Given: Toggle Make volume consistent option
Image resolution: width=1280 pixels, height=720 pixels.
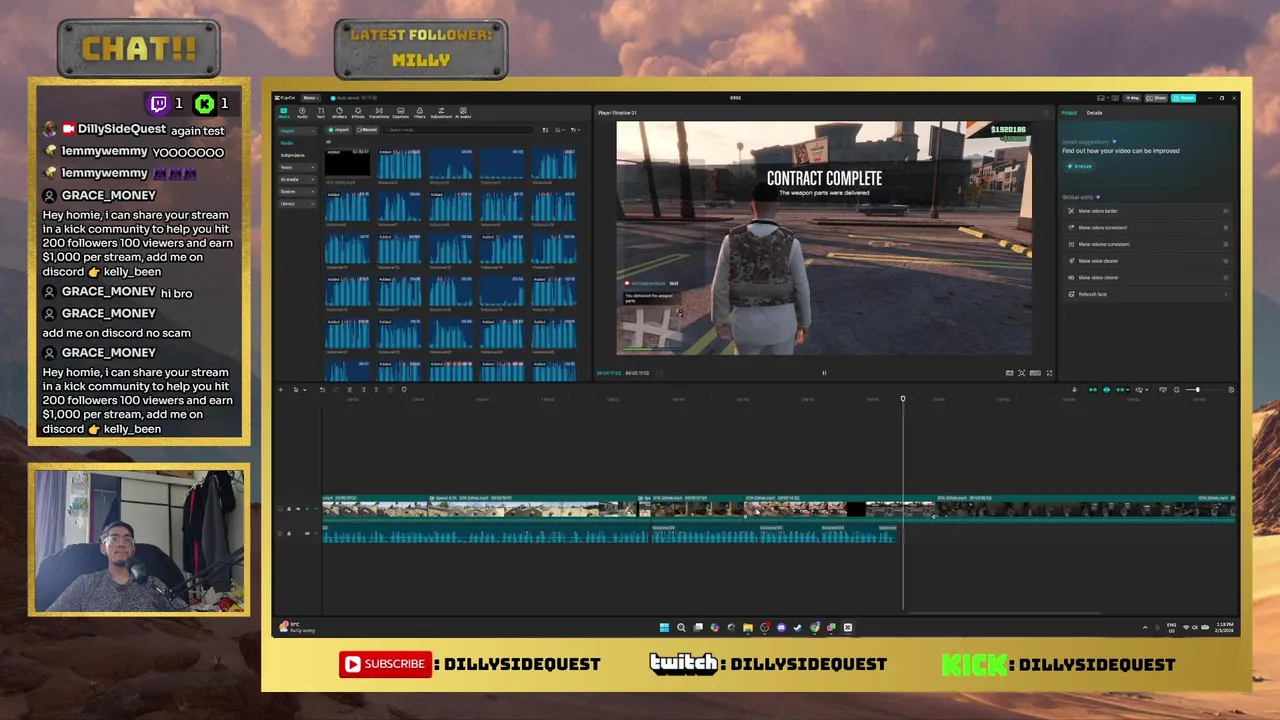Looking at the screenshot, I should click(1226, 244).
